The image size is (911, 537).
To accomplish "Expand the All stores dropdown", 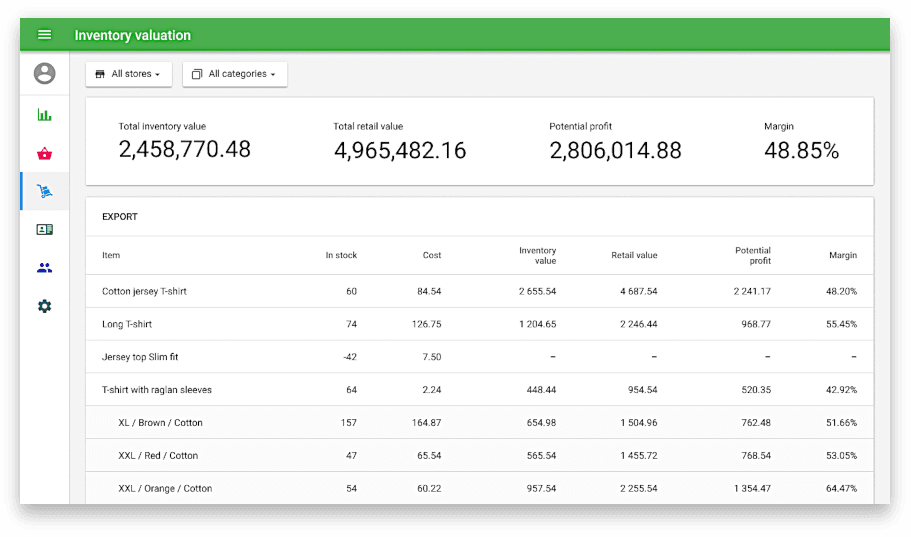I will click(x=129, y=74).
